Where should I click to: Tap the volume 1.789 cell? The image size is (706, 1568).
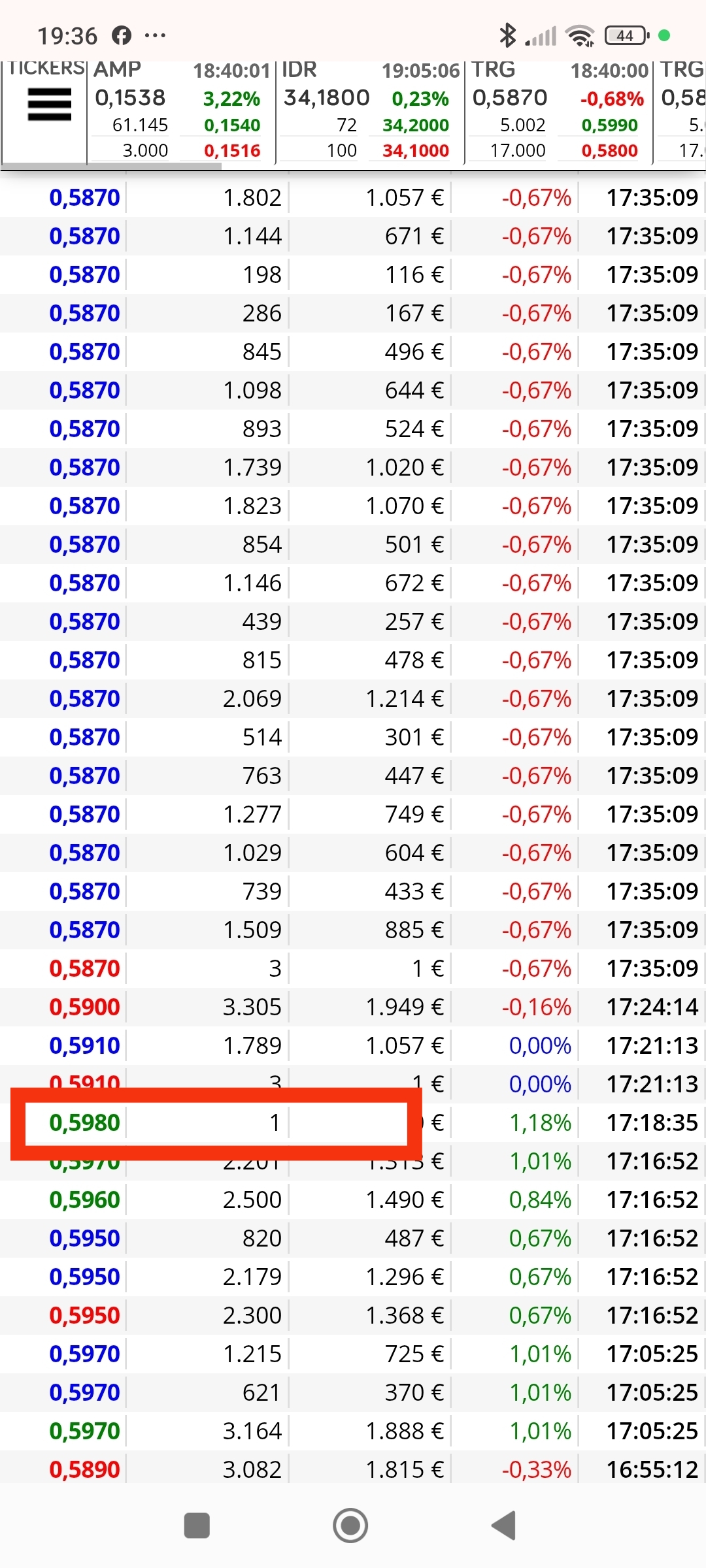(x=252, y=1045)
